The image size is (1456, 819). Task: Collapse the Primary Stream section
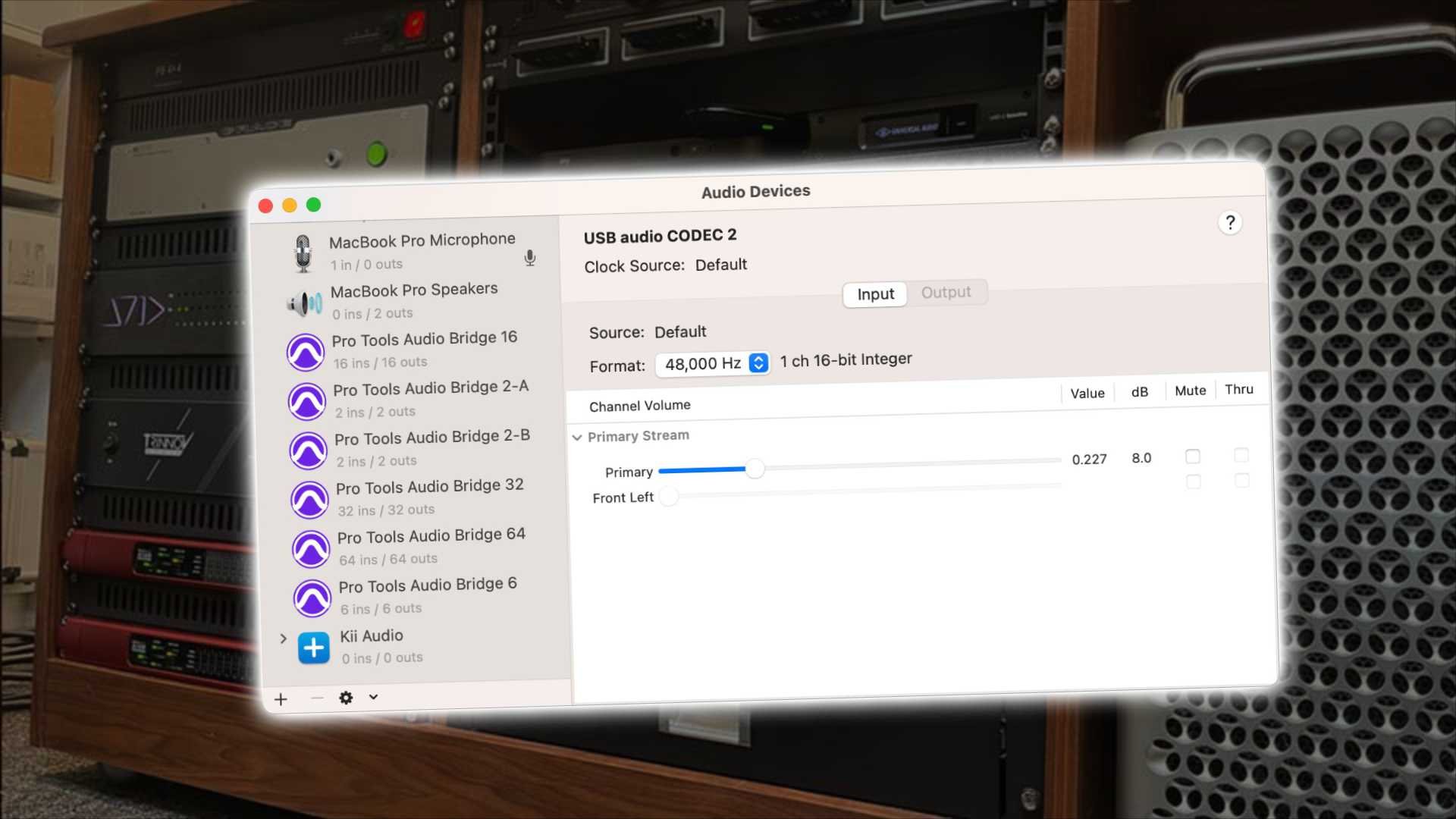click(577, 438)
